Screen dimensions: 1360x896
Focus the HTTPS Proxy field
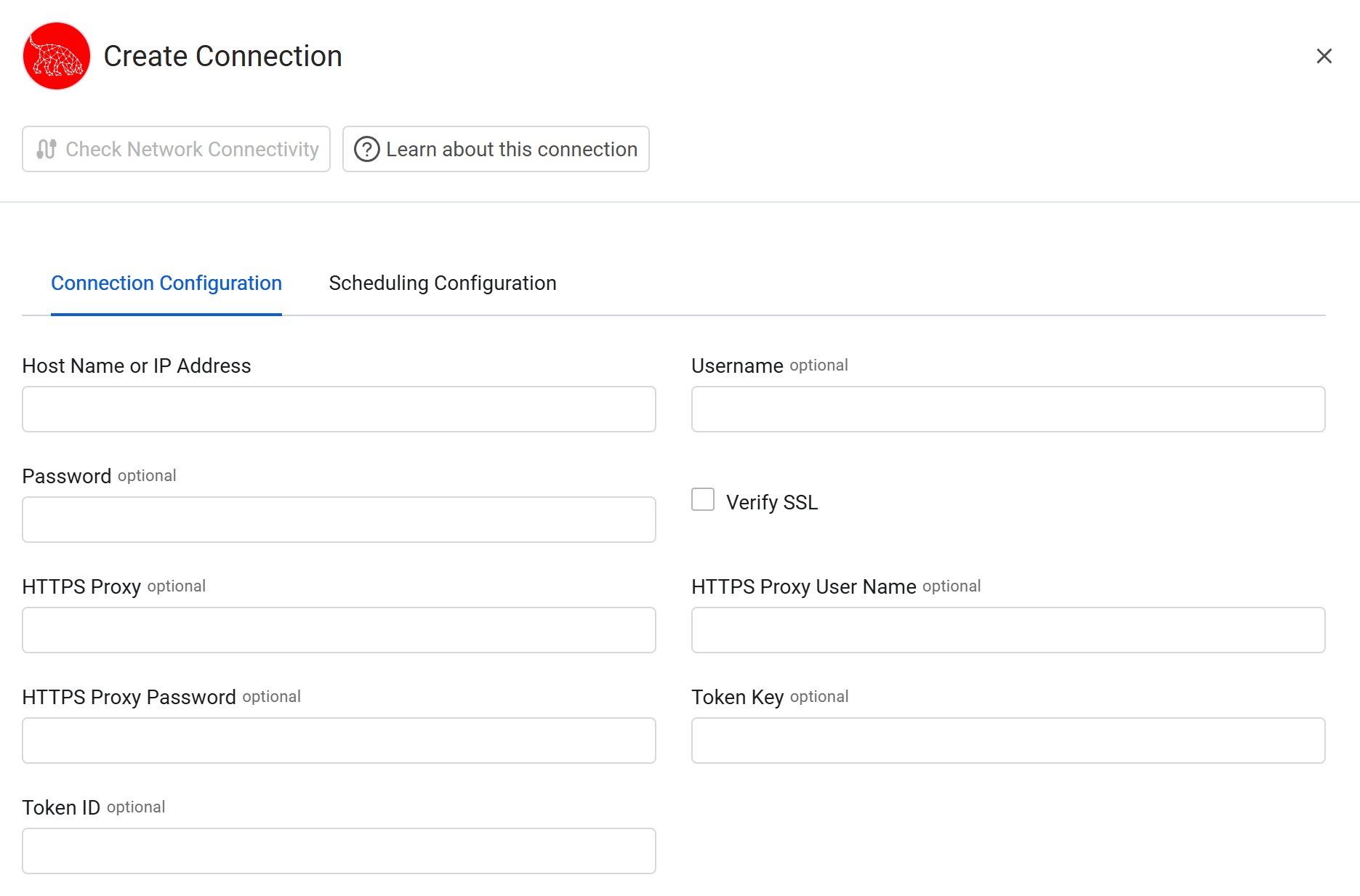click(339, 630)
